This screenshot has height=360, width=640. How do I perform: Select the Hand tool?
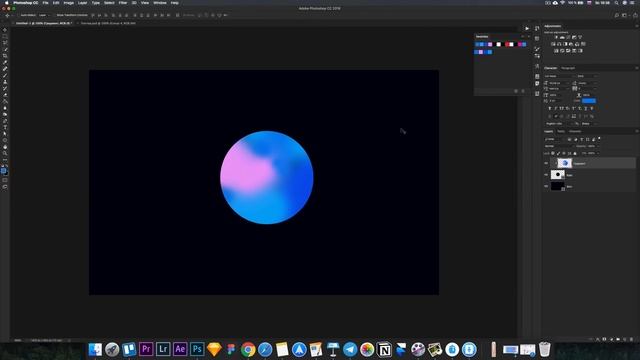(5, 147)
